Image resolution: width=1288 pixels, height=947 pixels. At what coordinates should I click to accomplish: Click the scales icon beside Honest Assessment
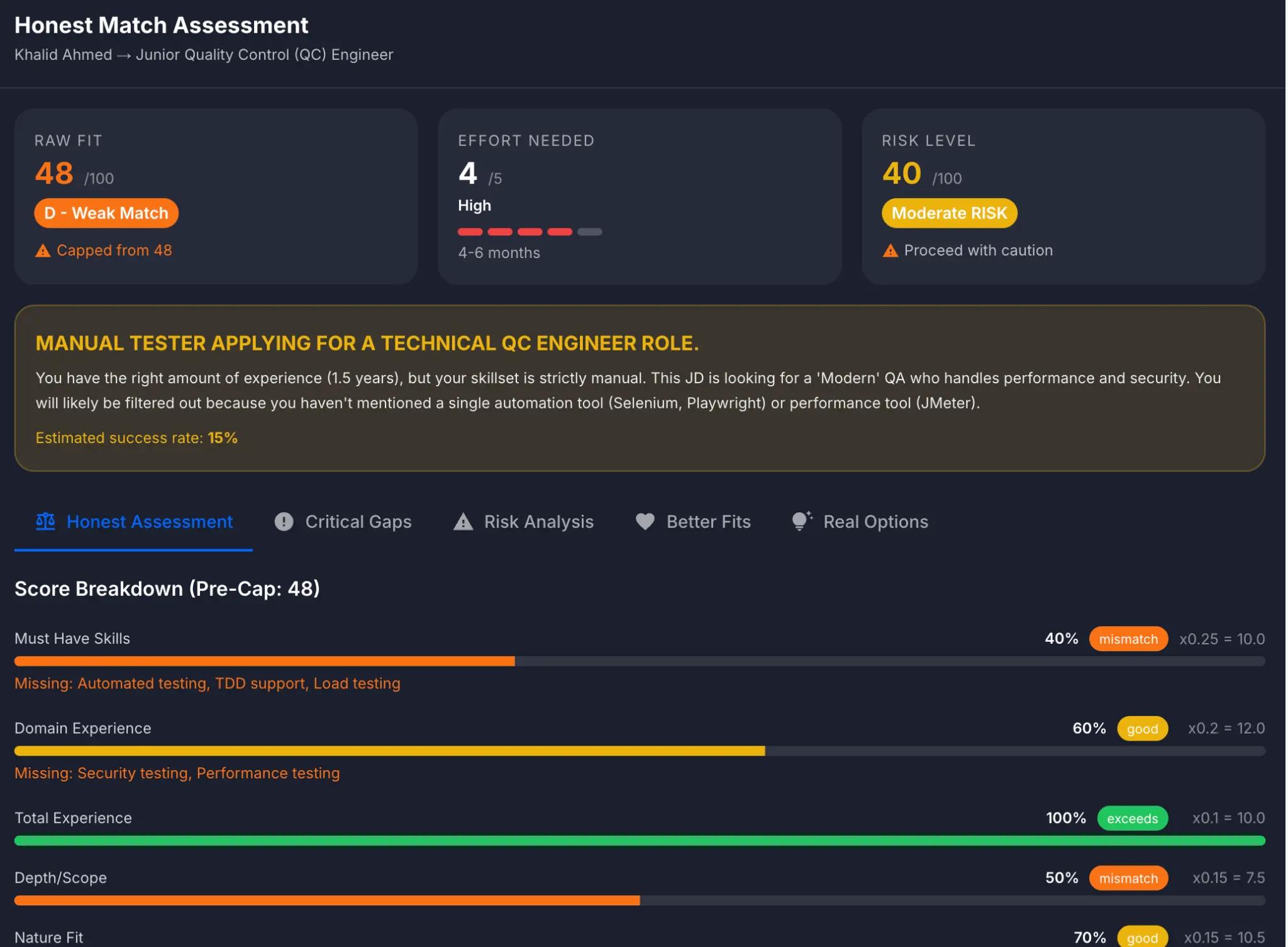(45, 521)
